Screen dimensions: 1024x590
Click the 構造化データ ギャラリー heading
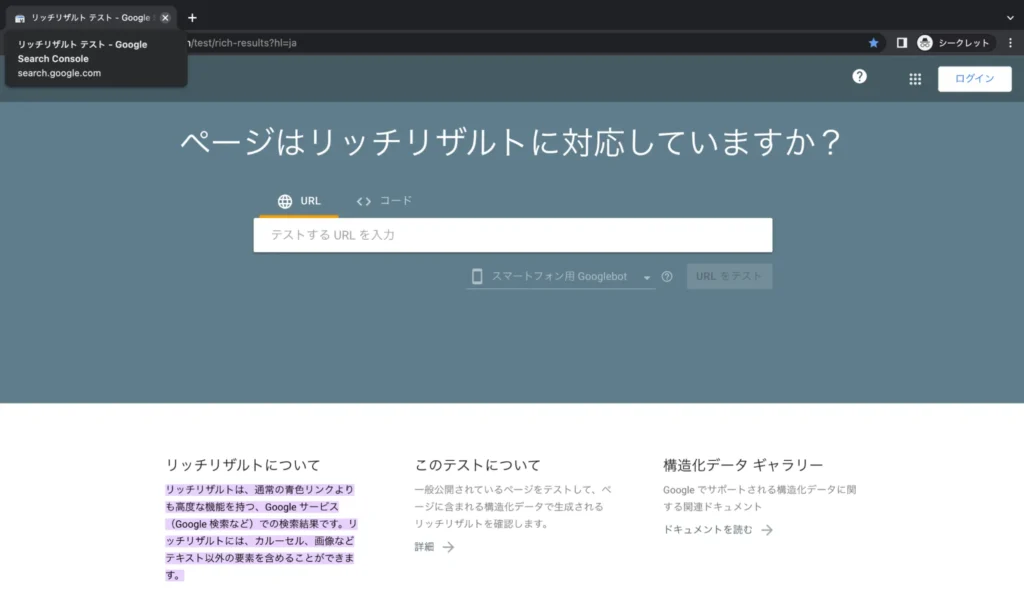coord(743,465)
